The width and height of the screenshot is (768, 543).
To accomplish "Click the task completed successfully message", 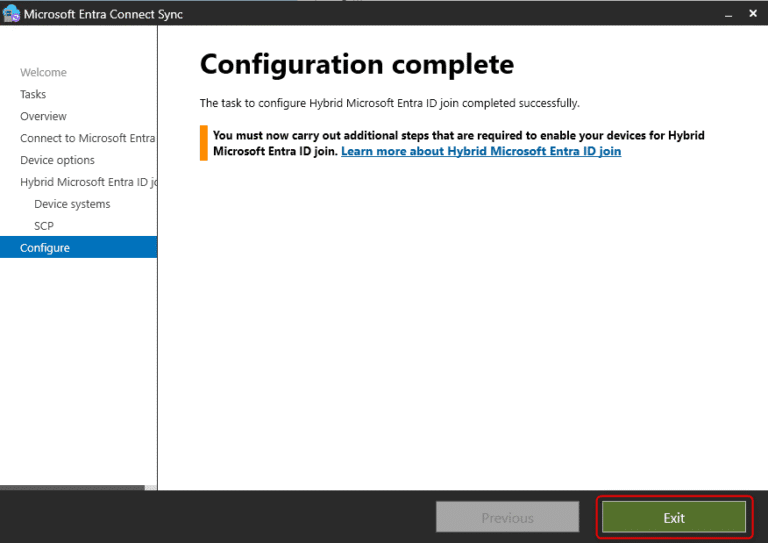I will (389, 103).
